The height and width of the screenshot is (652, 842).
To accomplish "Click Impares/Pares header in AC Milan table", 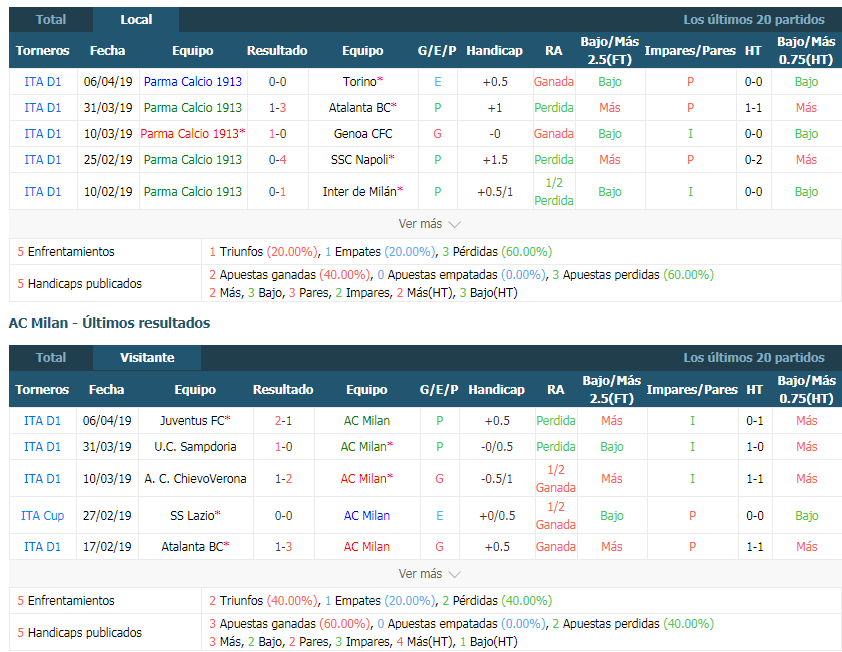I will [x=692, y=389].
